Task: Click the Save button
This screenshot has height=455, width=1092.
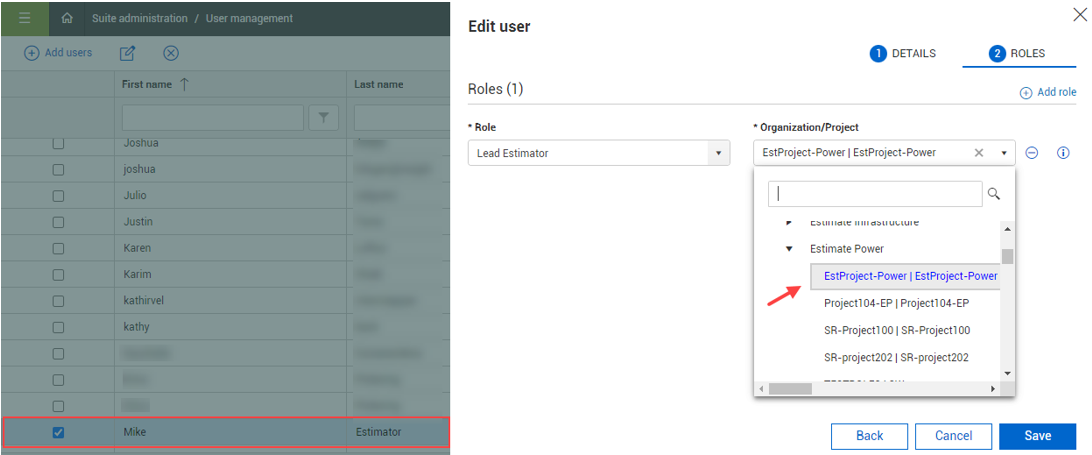Action: 1038,436
